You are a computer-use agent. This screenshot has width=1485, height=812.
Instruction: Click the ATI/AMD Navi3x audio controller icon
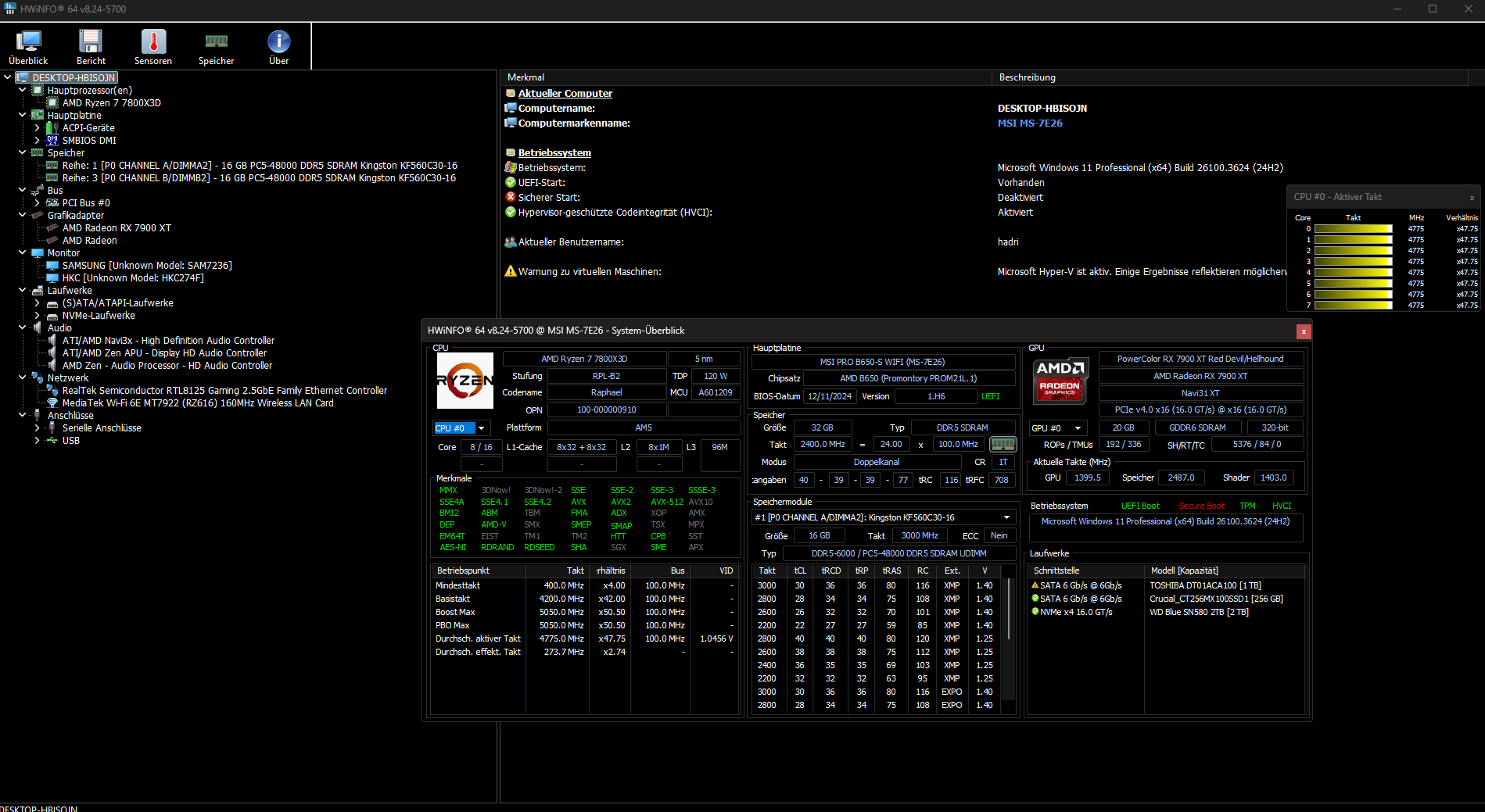[x=52, y=341]
